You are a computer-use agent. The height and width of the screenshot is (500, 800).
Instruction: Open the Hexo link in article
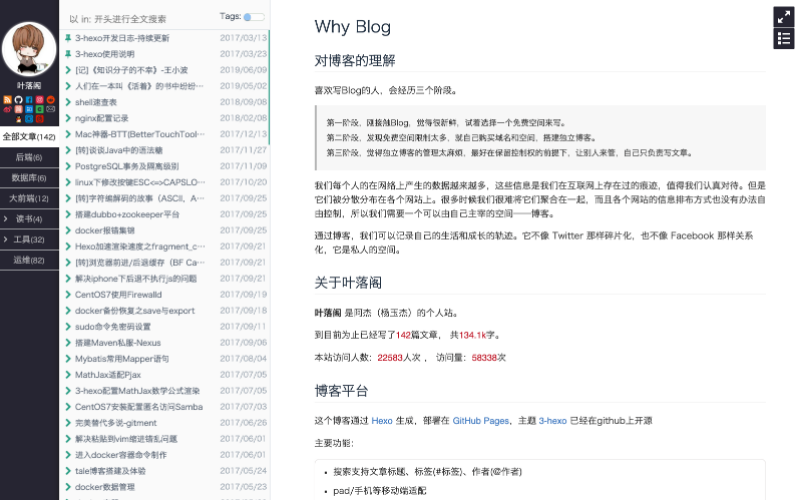pyautogui.click(x=382, y=421)
